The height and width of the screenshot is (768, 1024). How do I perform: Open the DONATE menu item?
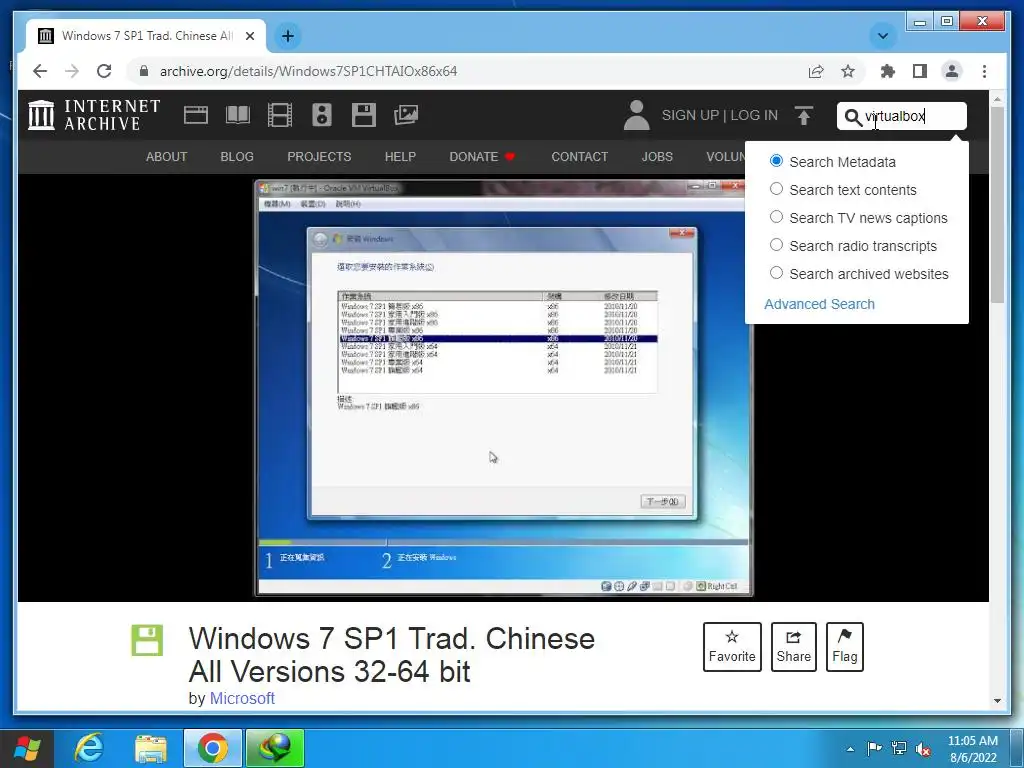(x=482, y=157)
